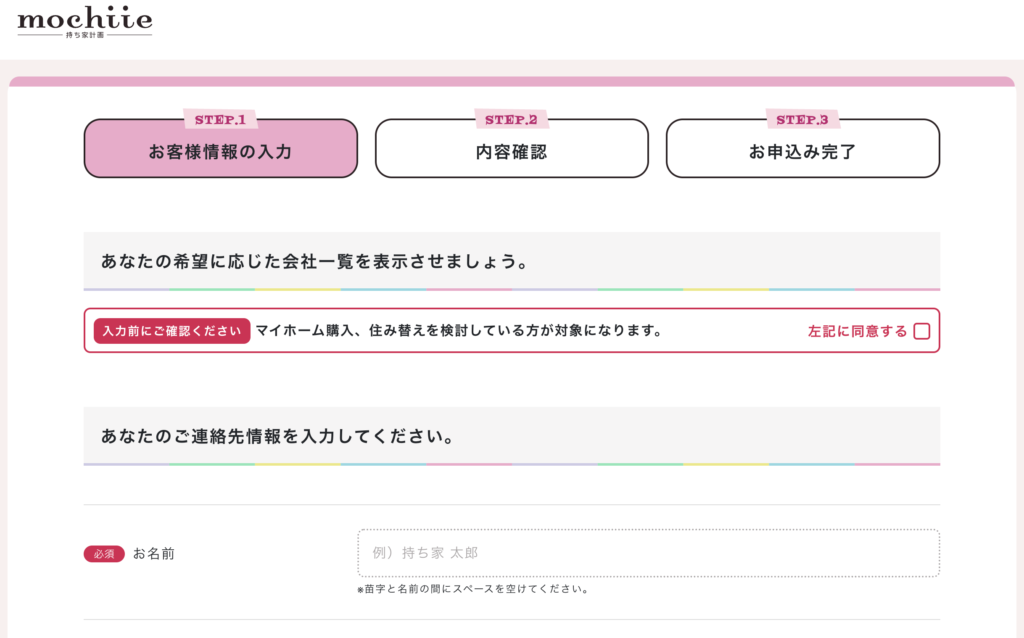Click the お名前 field label

pyautogui.click(x=153, y=553)
